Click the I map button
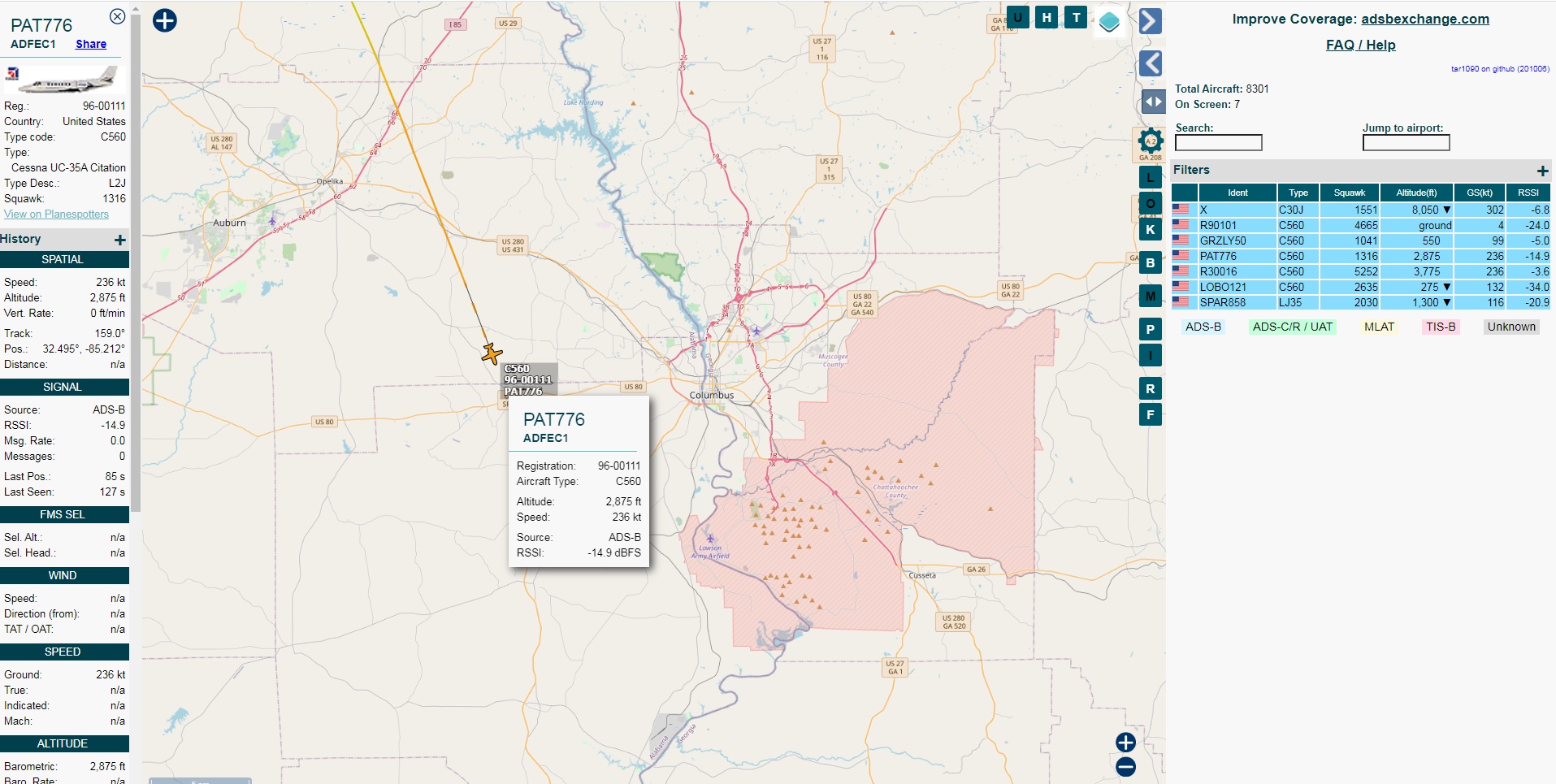 pos(1150,356)
